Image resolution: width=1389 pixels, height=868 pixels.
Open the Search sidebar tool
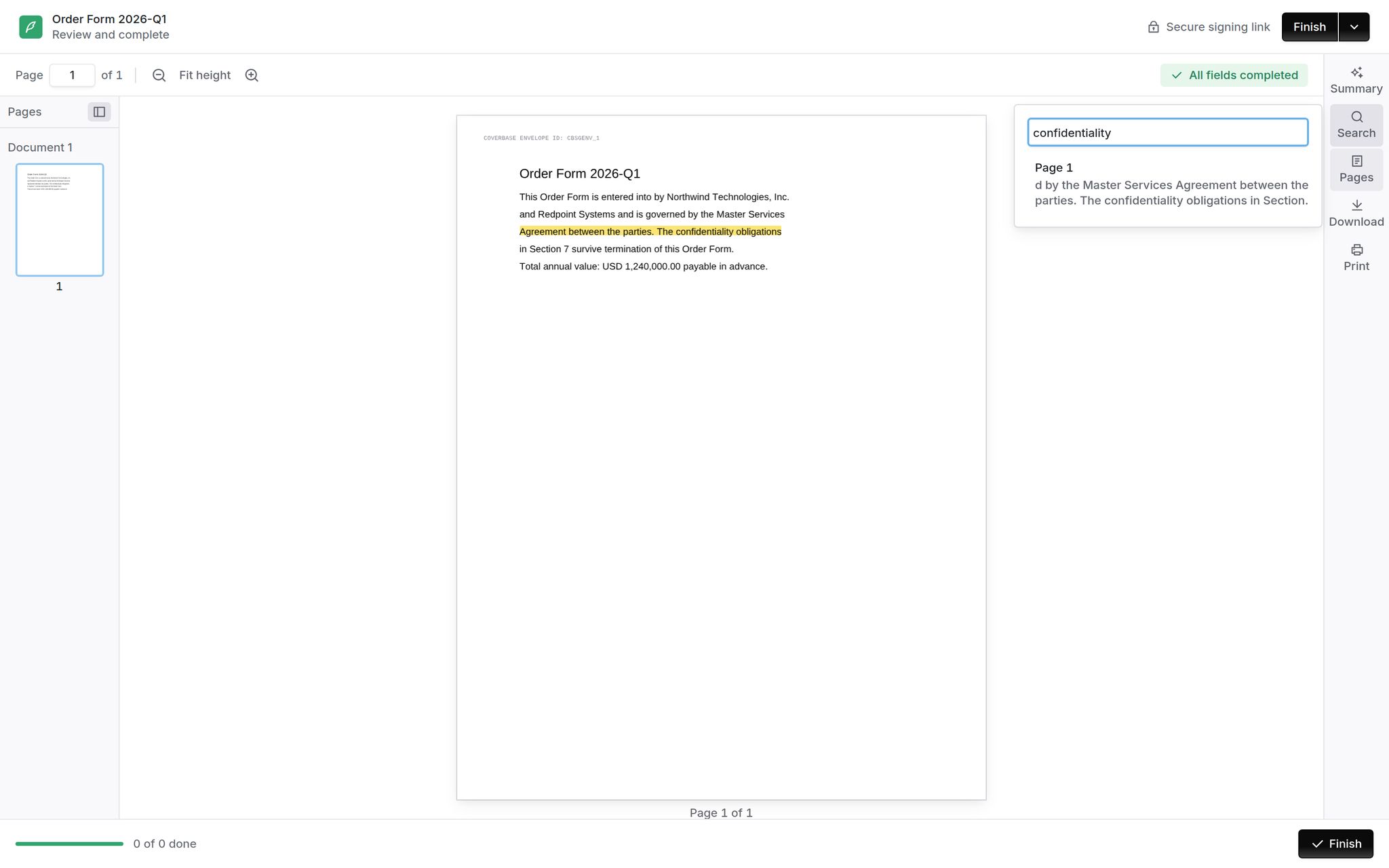coord(1356,125)
